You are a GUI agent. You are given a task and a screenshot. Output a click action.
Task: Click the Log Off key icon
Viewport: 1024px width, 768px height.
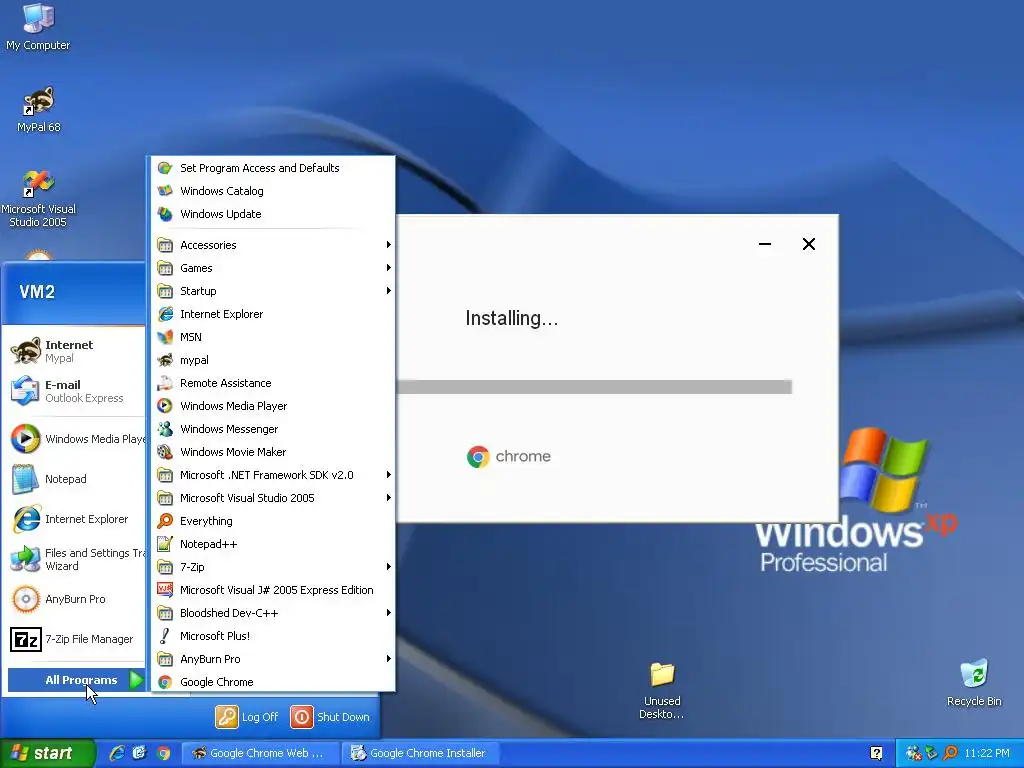(227, 716)
